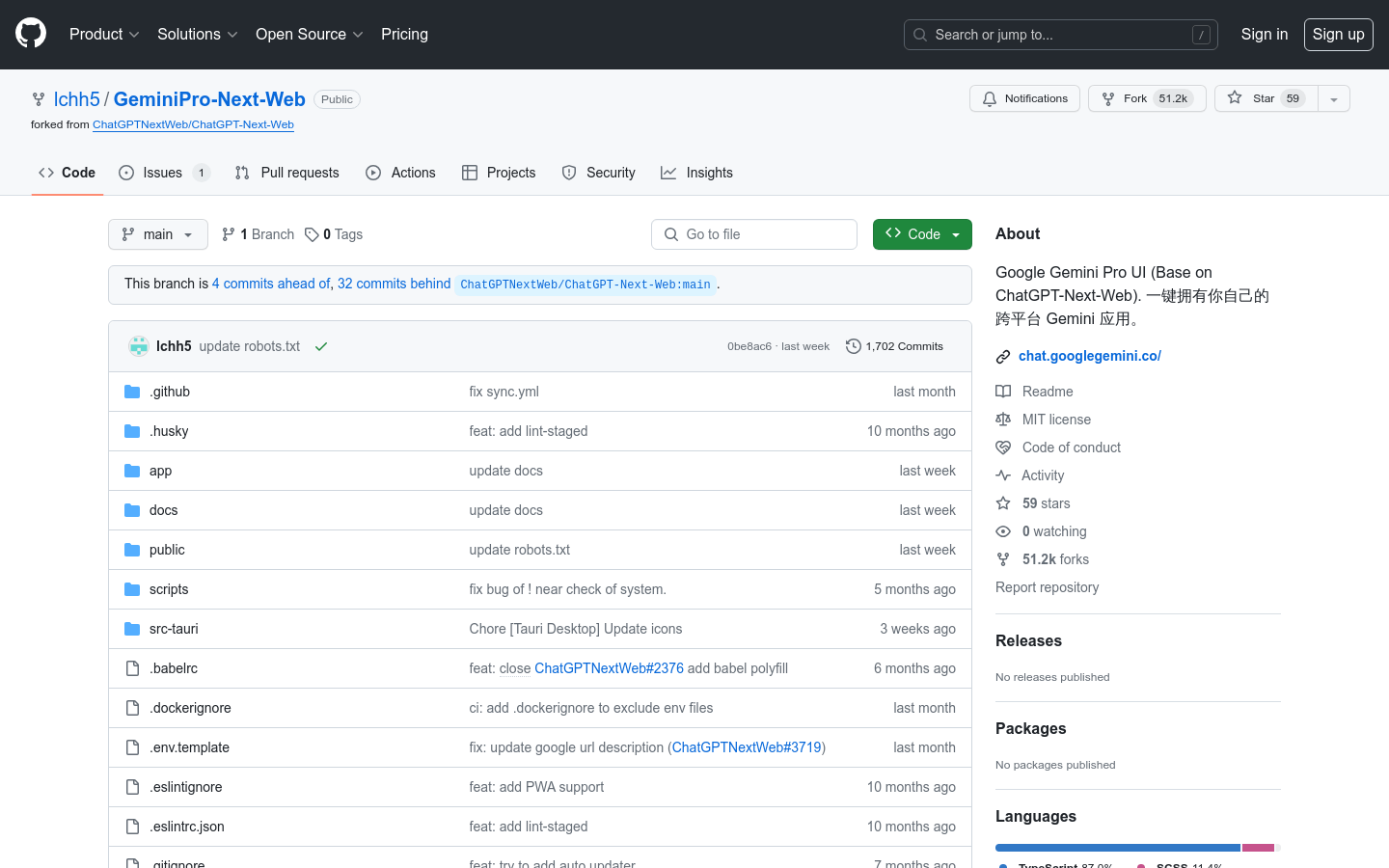Expand the green Code dropdown
The width and height of the screenshot is (1389, 868).
click(922, 234)
